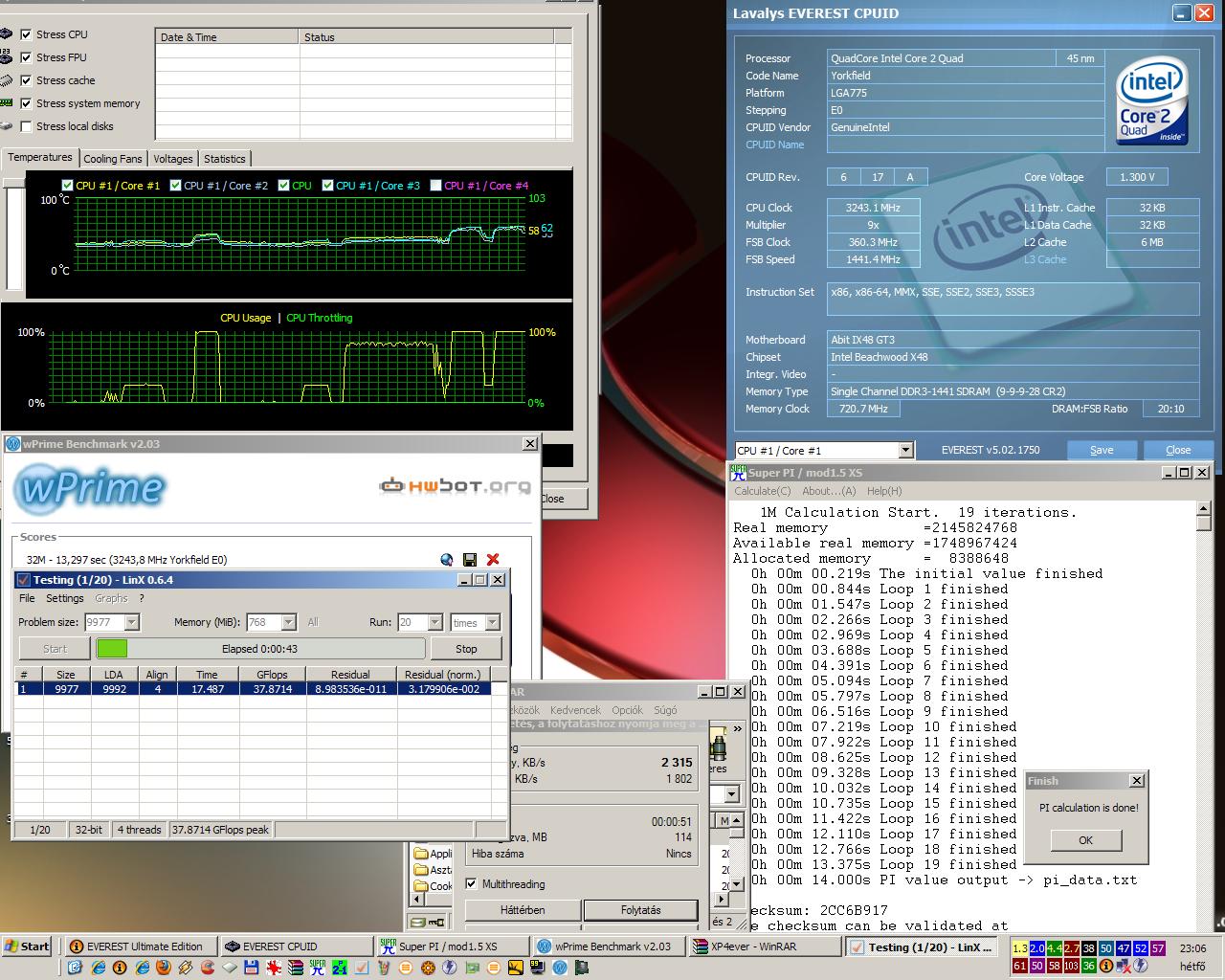Click the blue floppy disk quick launch icon
Viewport: 1225px width, 980px height.
point(252,968)
